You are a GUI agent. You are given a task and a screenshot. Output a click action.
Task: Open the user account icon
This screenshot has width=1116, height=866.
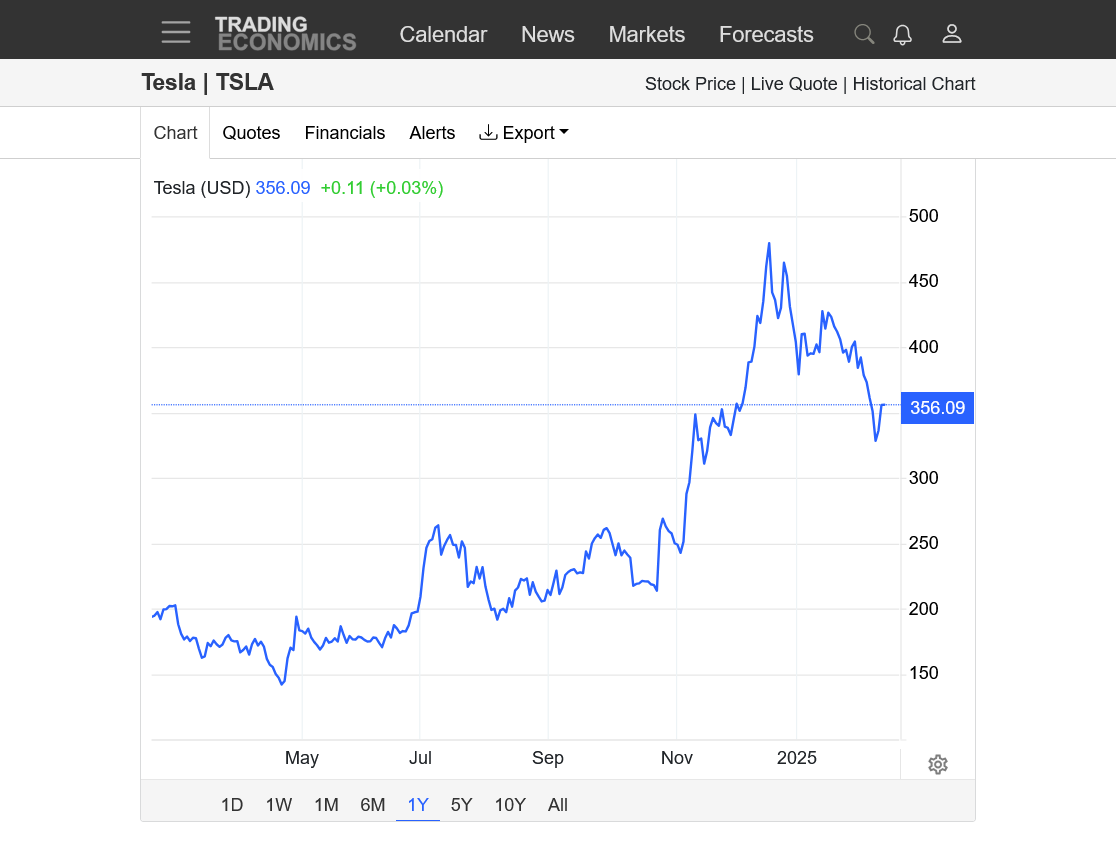click(951, 34)
